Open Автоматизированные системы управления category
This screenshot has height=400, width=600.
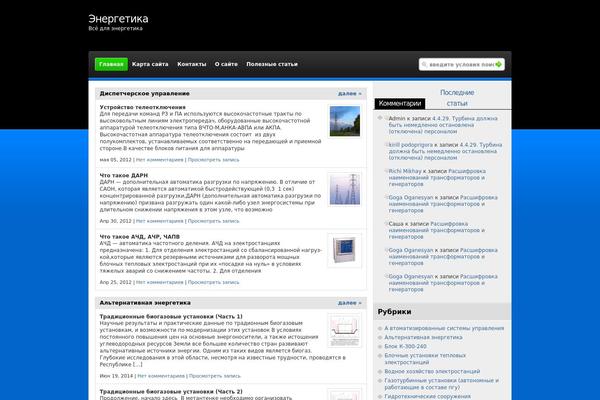444,328
